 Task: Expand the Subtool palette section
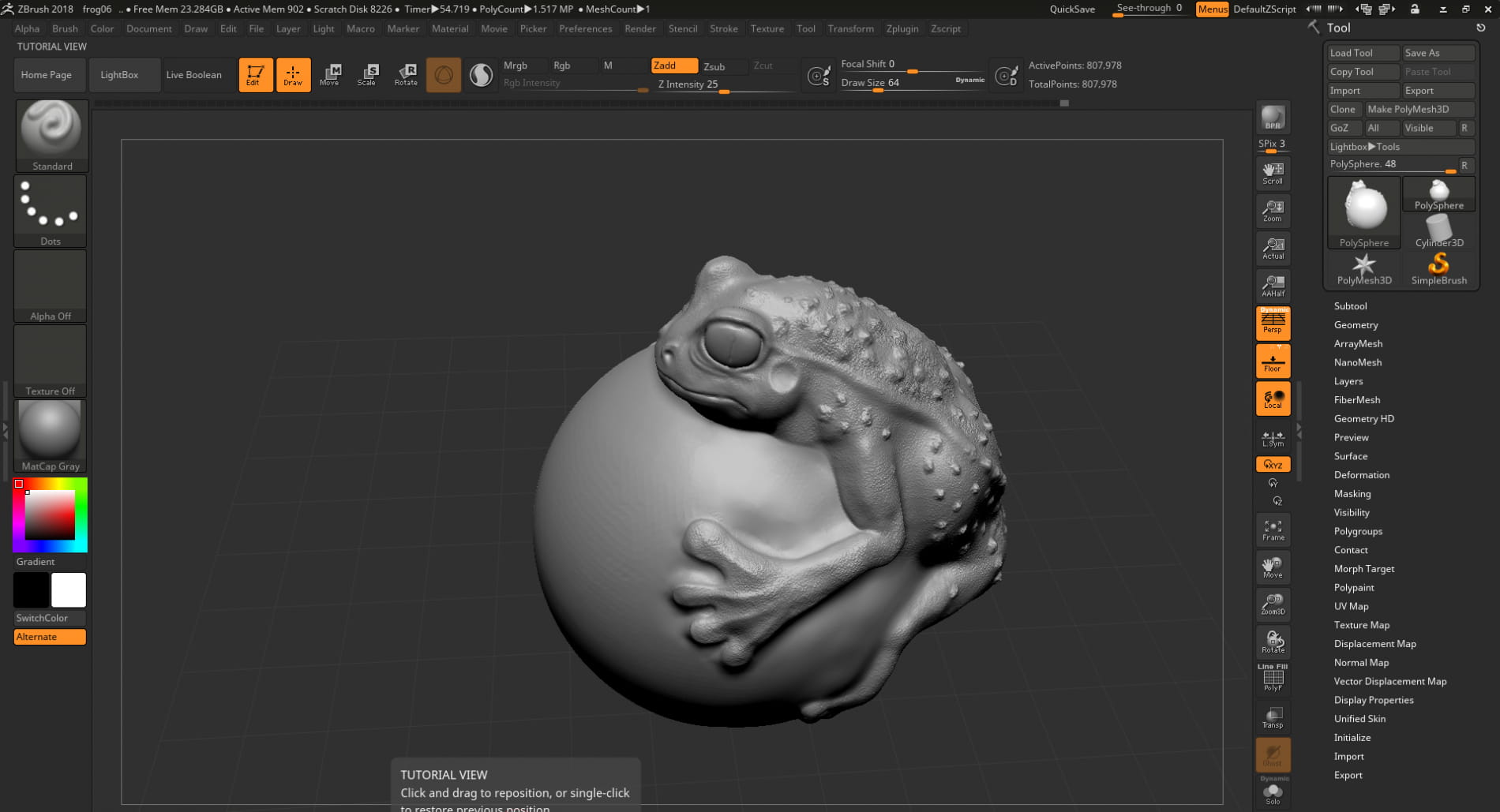click(x=1350, y=306)
